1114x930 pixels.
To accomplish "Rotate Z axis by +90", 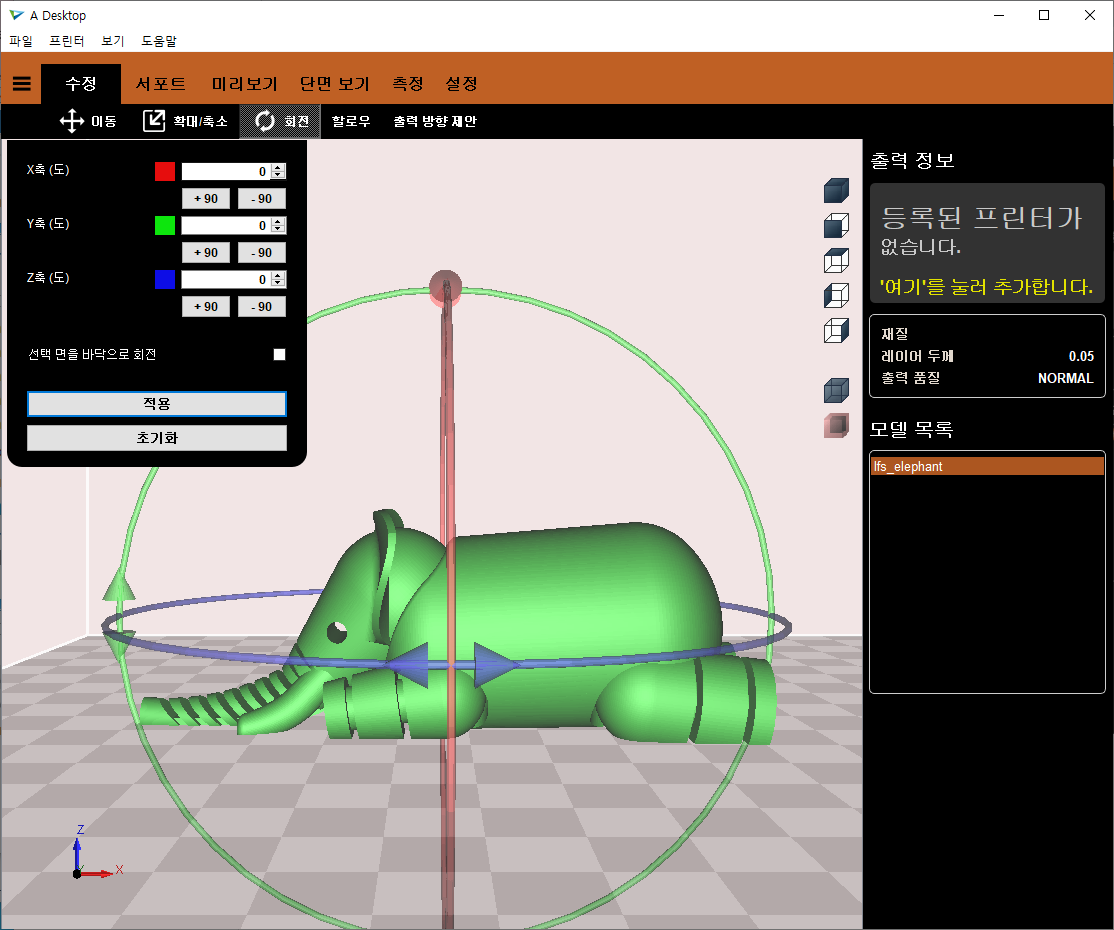I will (x=206, y=307).
